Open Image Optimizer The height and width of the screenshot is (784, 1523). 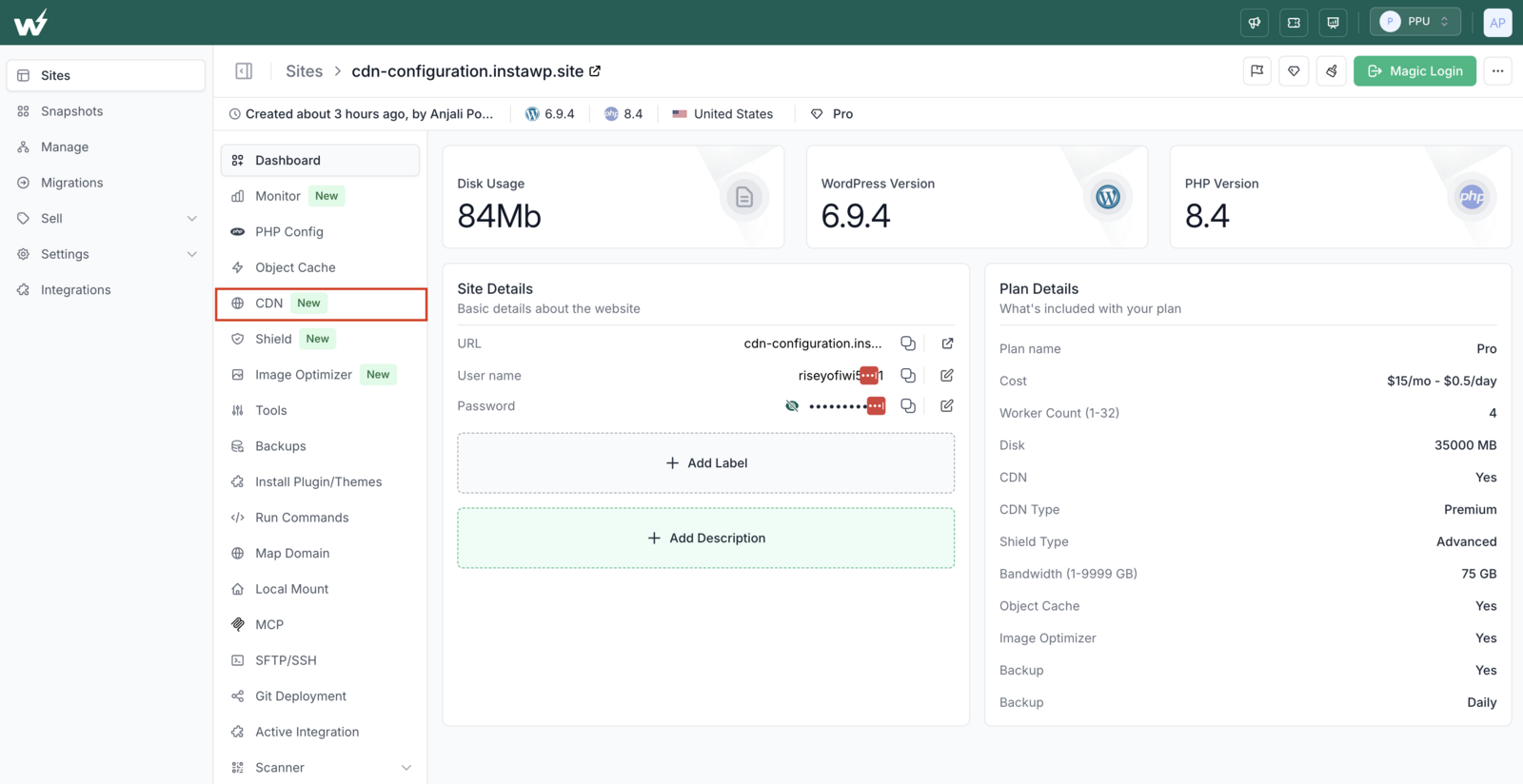pyautogui.click(x=320, y=375)
